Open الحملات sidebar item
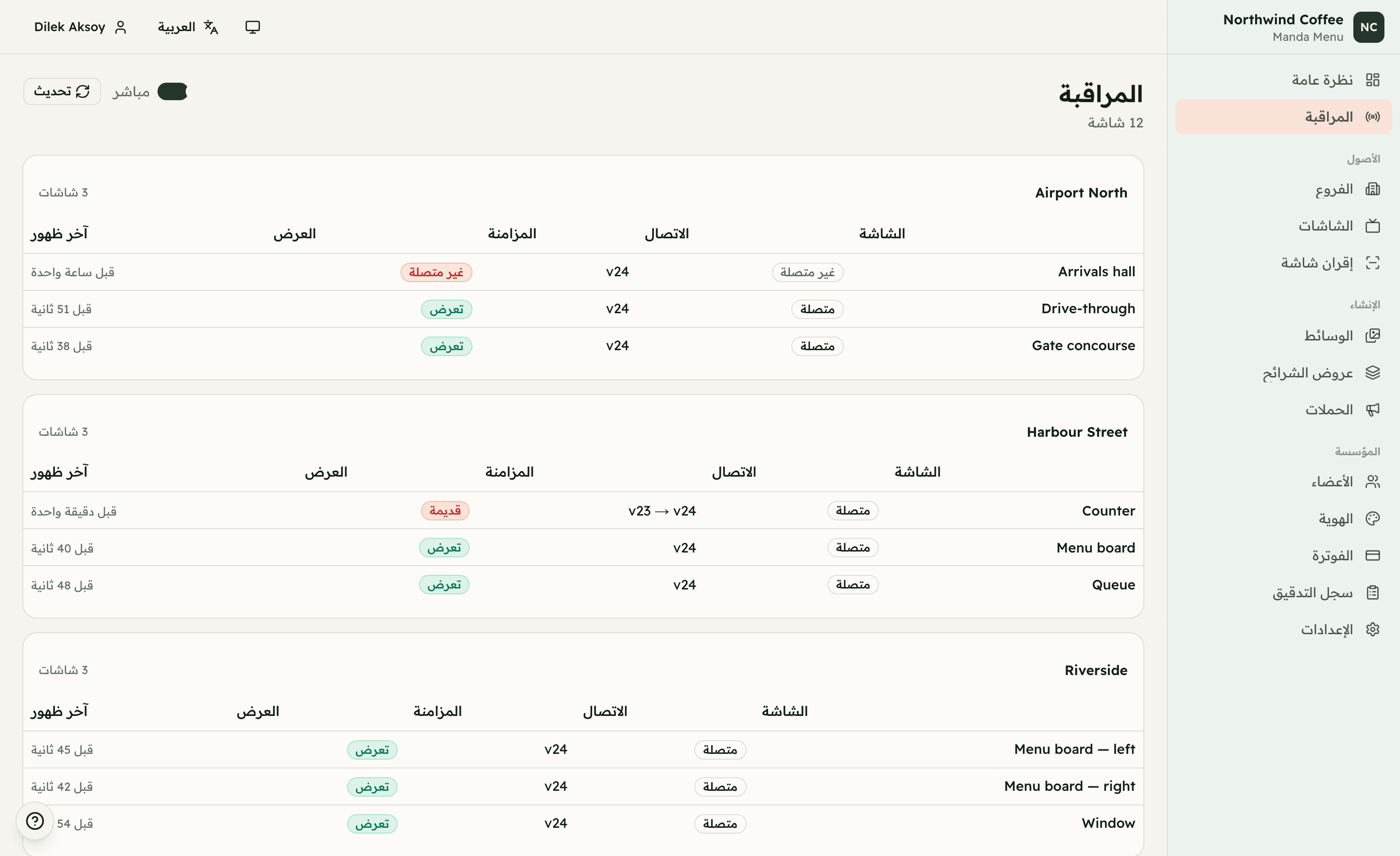1400x856 pixels. [x=1283, y=409]
